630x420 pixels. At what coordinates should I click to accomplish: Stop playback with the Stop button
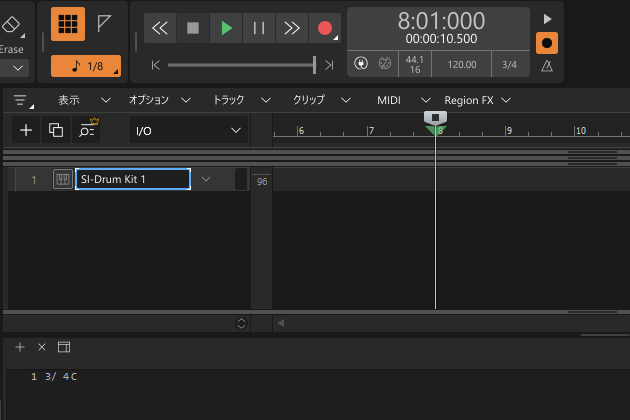pyautogui.click(x=193, y=28)
